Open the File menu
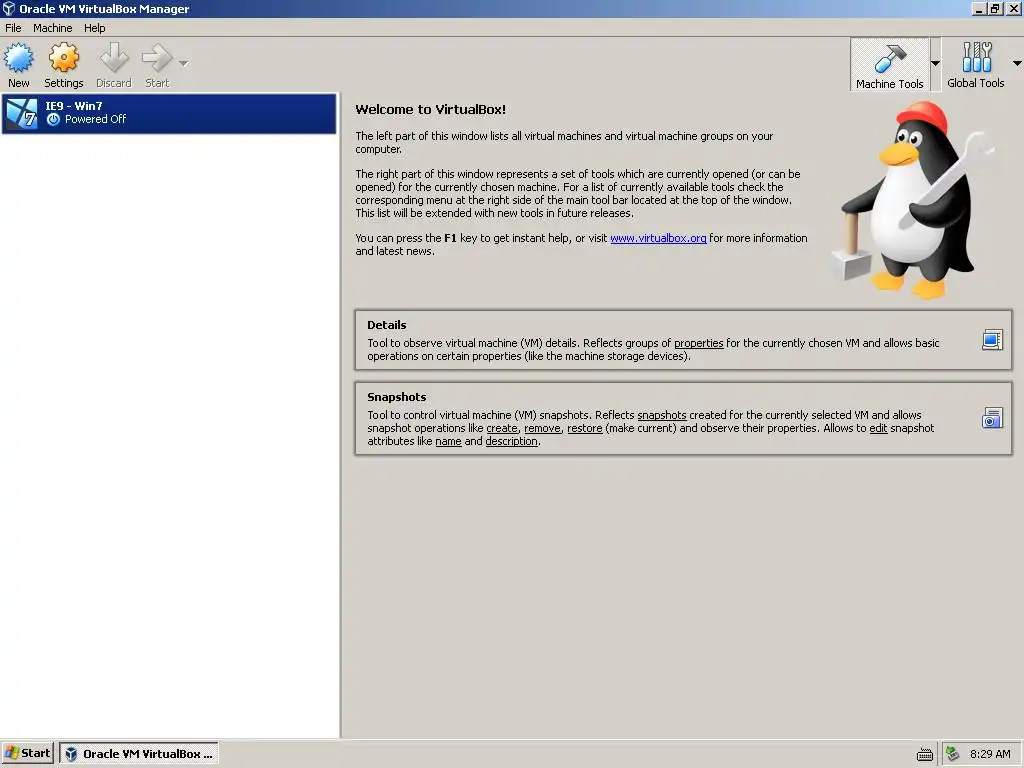The width and height of the screenshot is (1024, 768). pyautogui.click(x=13, y=28)
